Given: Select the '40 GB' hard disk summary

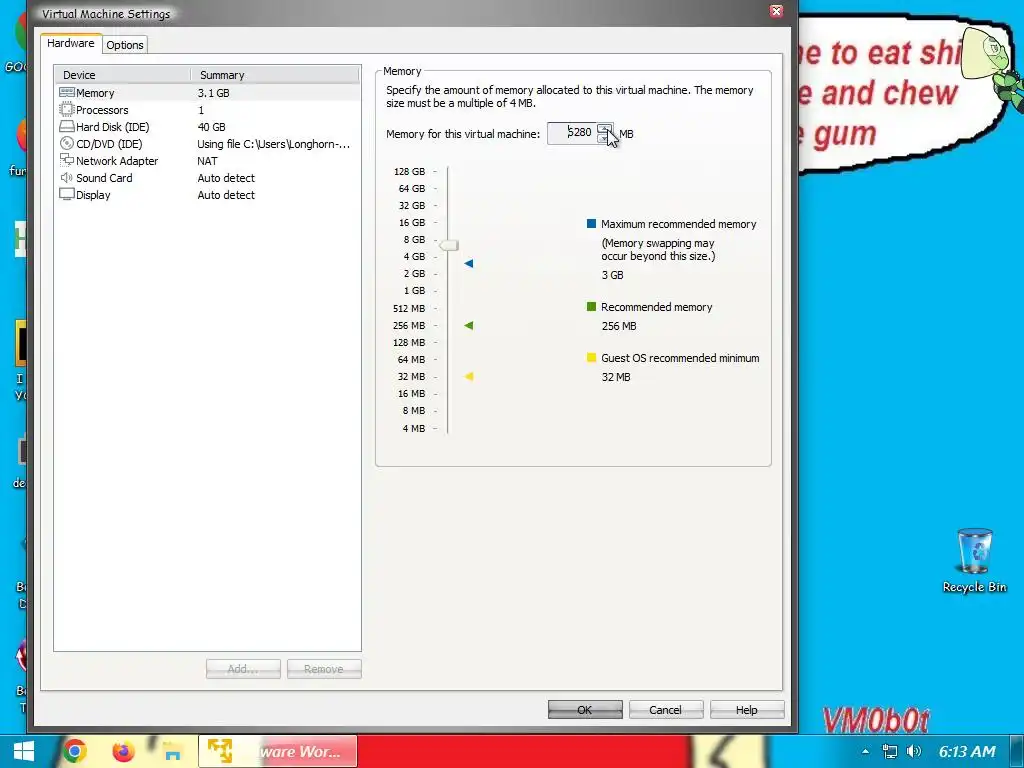Looking at the screenshot, I should coord(212,127).
